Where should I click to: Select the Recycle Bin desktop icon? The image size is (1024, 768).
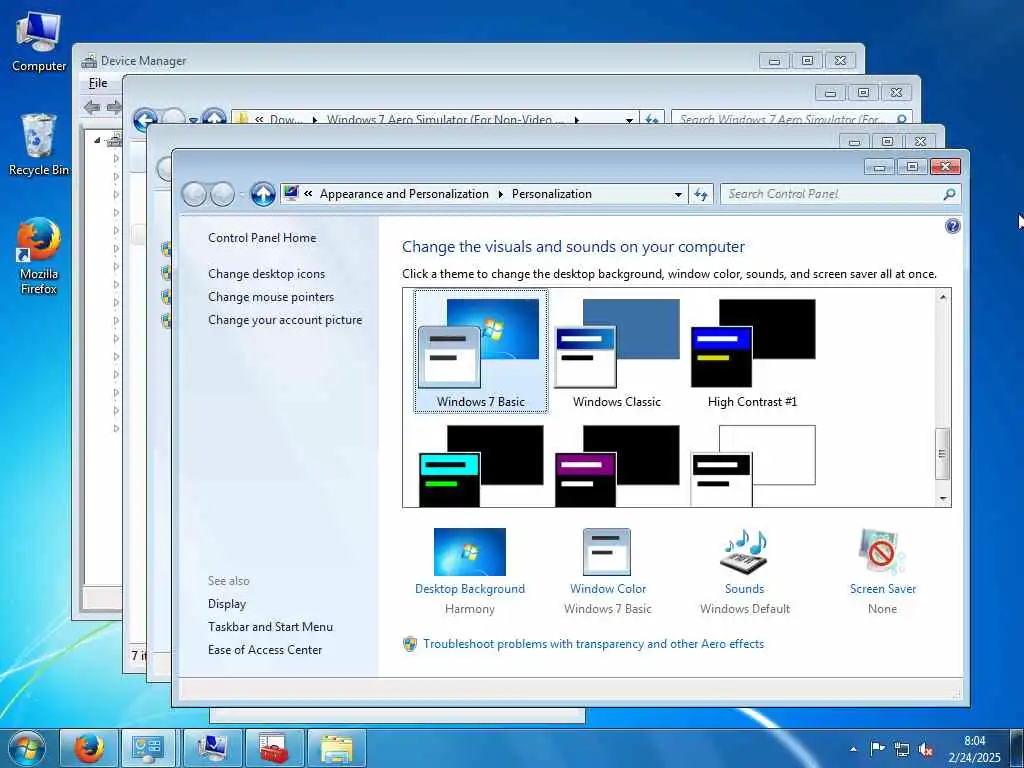[x=39, y=145]
